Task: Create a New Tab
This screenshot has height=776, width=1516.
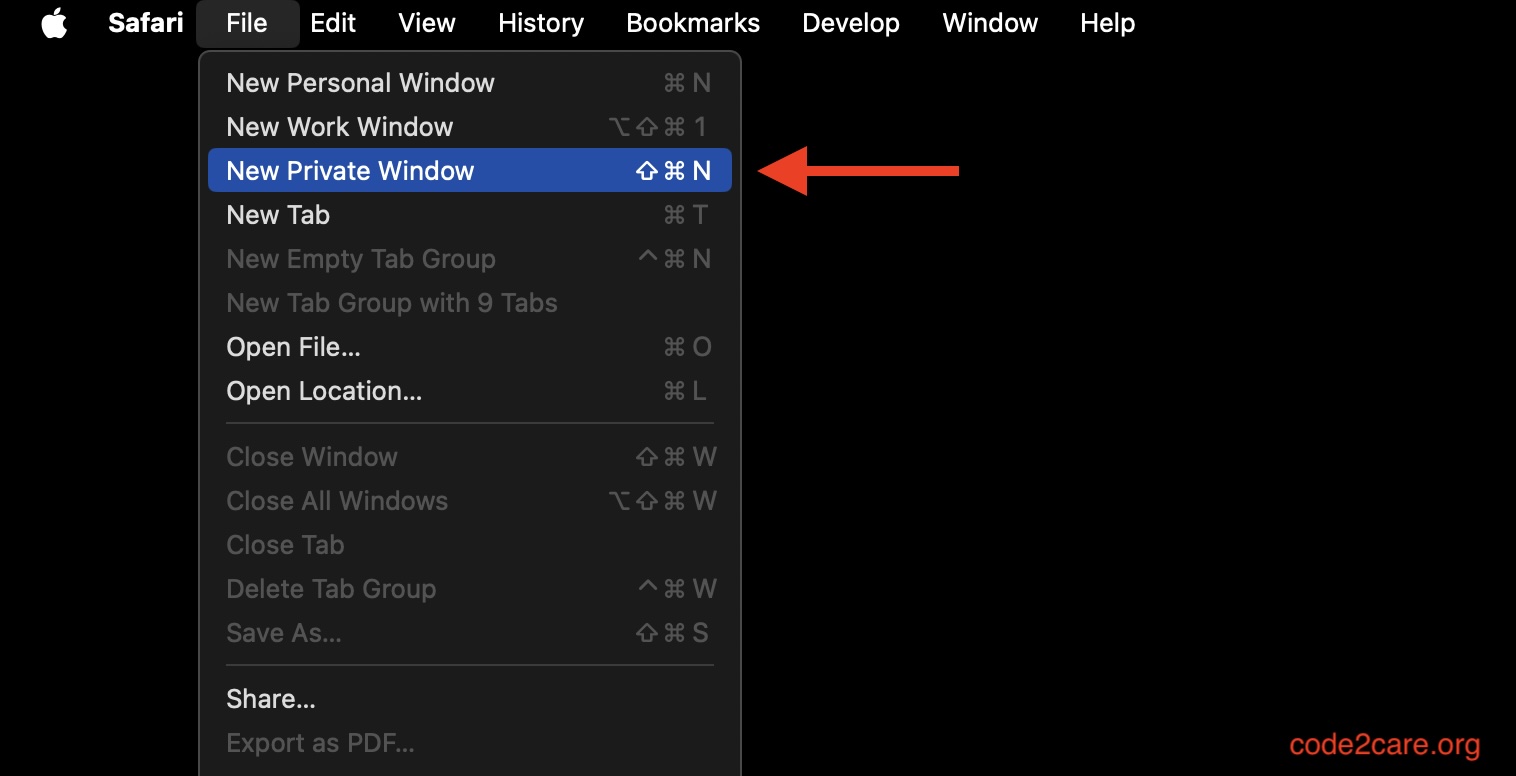Action: pyautogui.click(x=278, y=215)
